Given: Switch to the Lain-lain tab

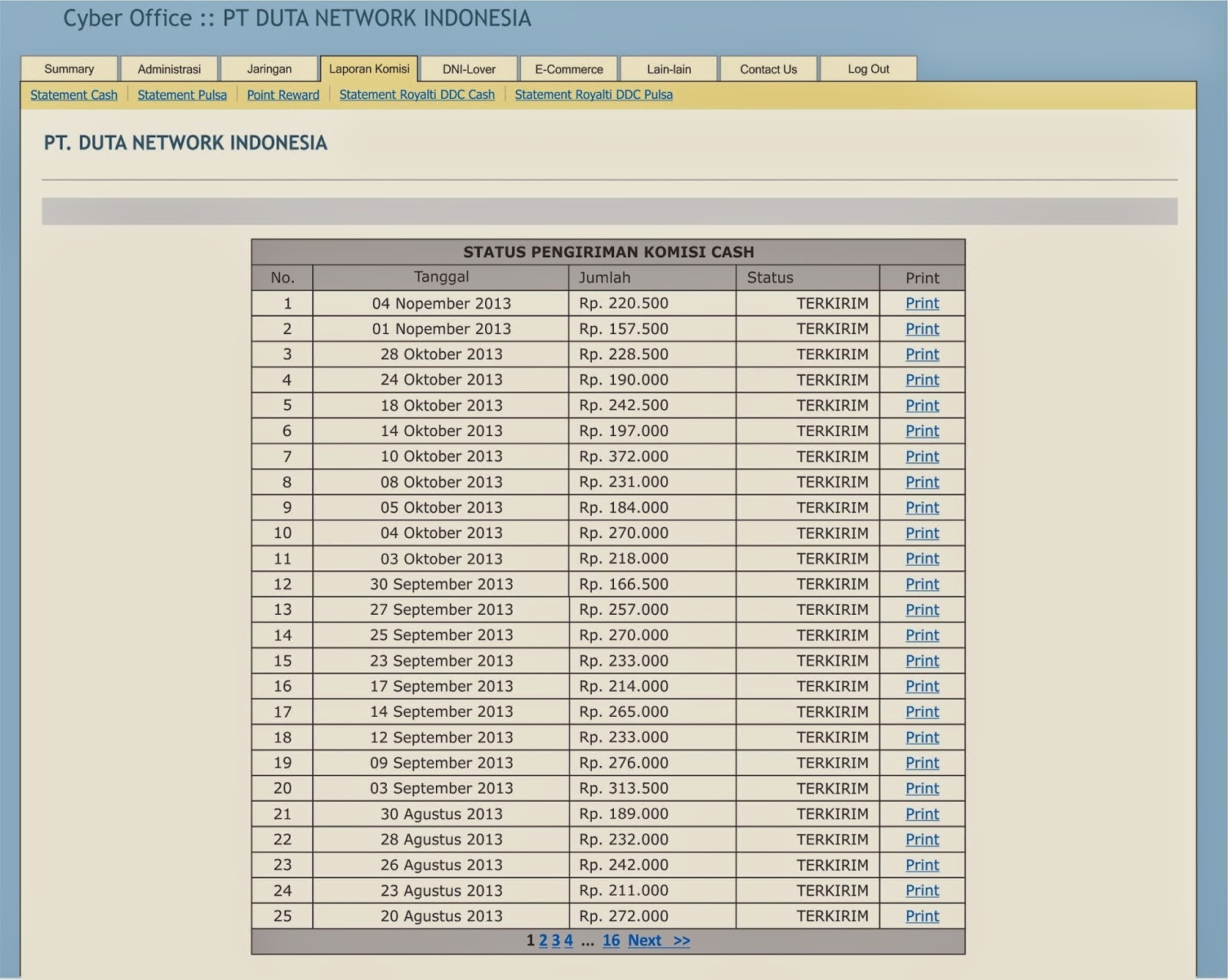Looking at the screenshot, I should (668, 69).
